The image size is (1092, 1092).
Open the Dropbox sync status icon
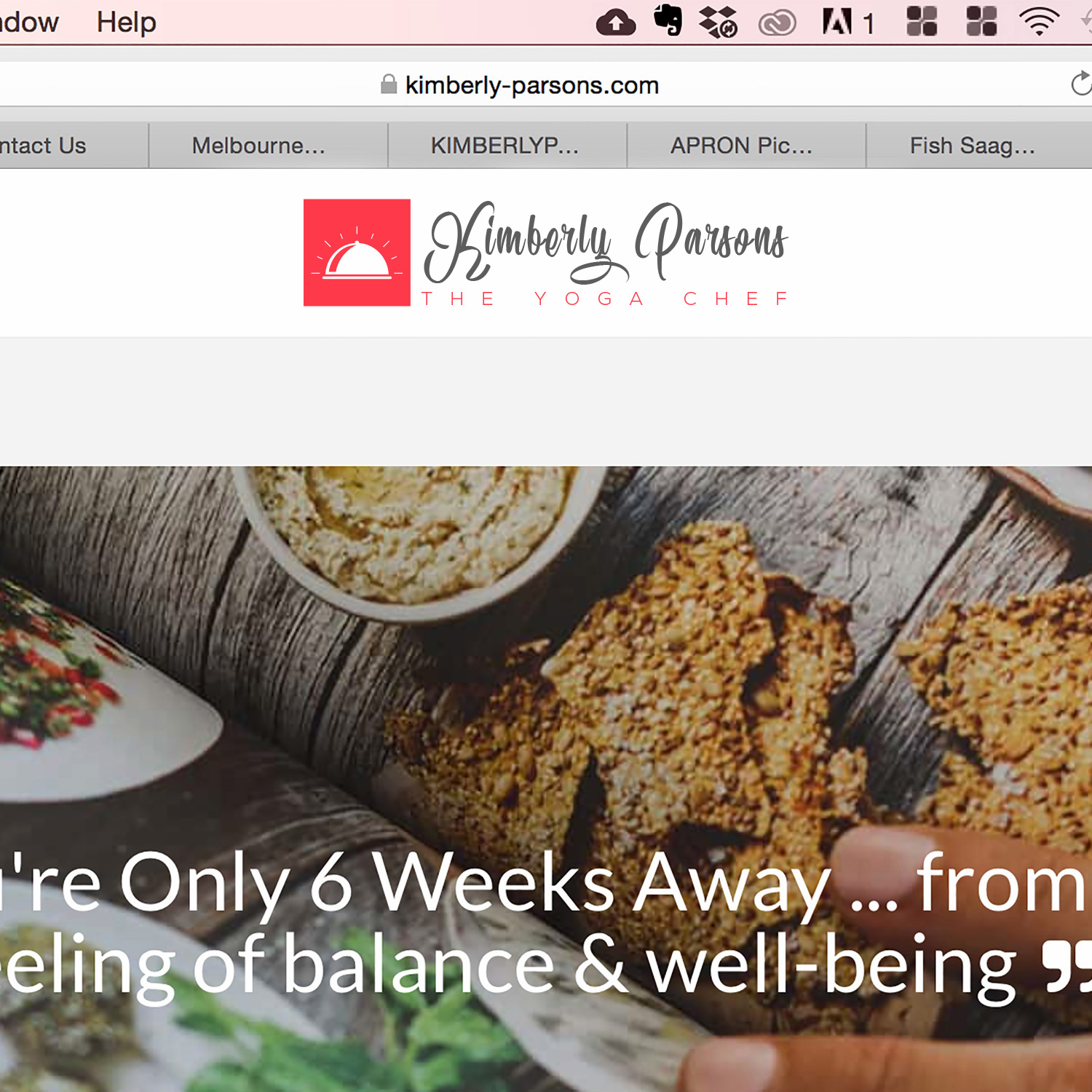click(x=718, y=22)
